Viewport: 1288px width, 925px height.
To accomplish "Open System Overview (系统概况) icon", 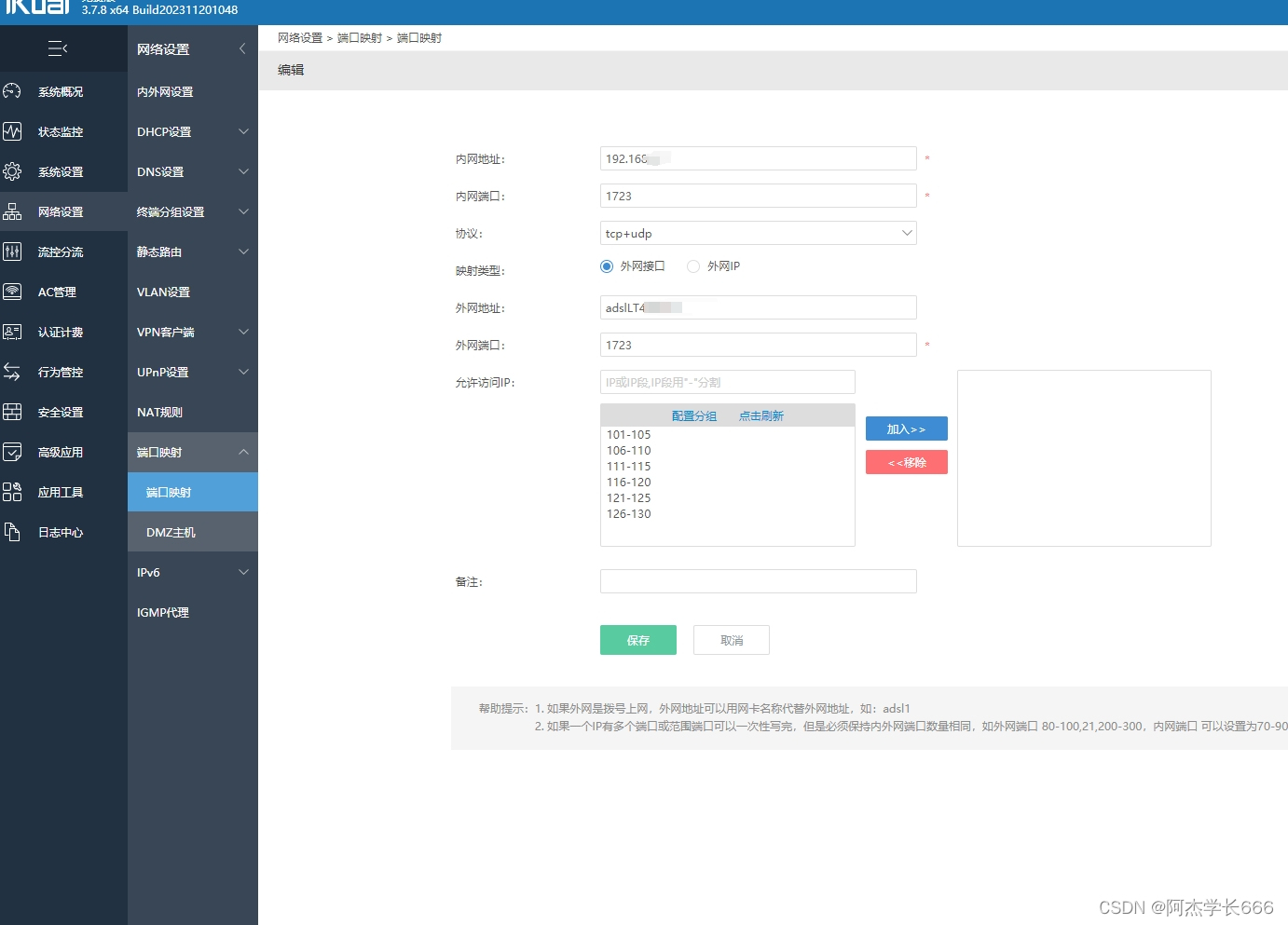I will pos(12,91).
